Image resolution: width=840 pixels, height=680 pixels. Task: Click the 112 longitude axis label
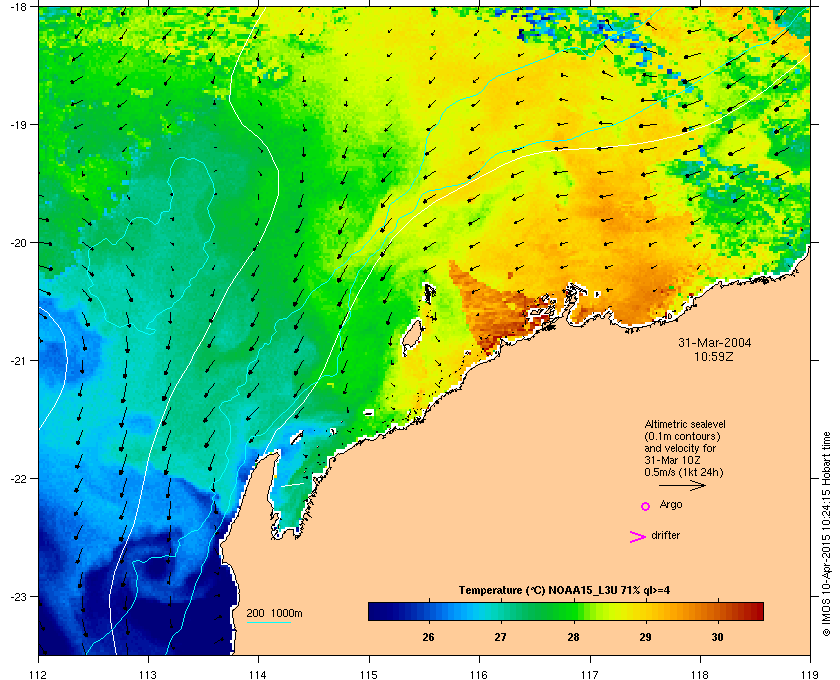click(x=39, y=675)
